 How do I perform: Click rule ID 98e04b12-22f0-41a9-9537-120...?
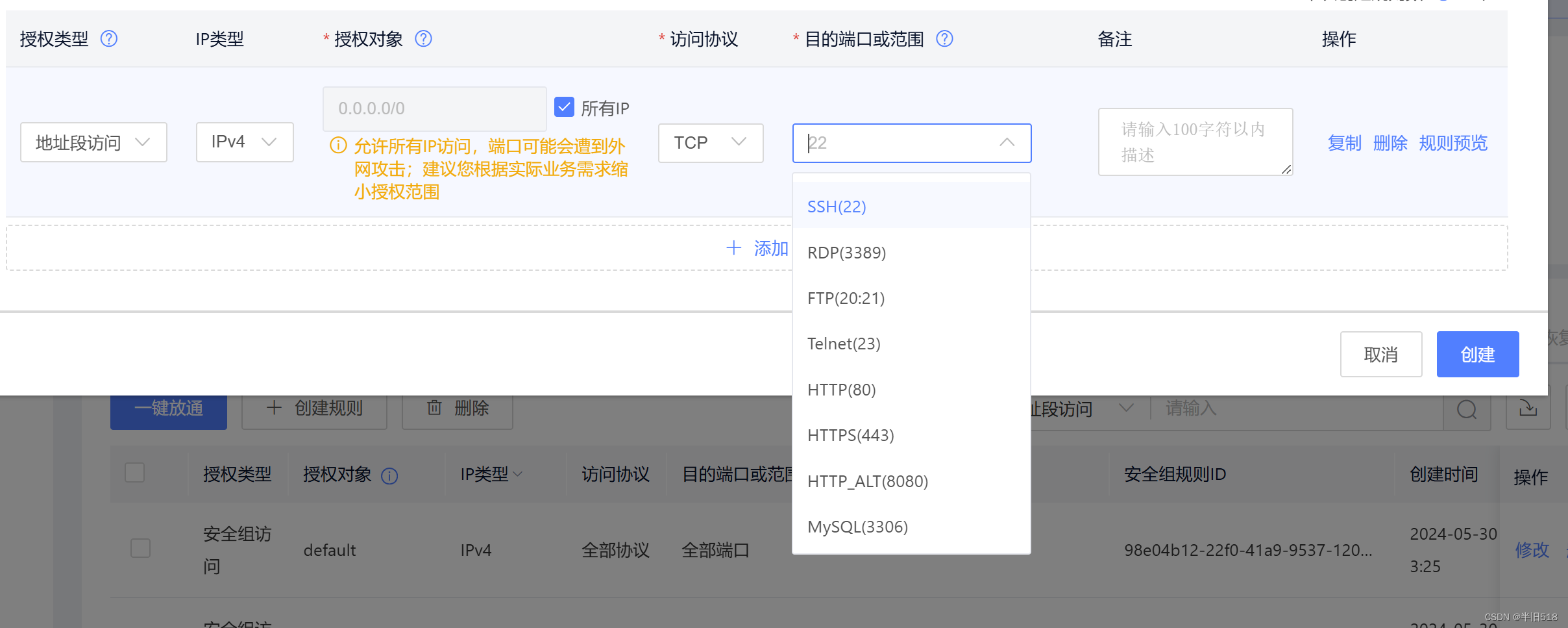[1248, 550]
